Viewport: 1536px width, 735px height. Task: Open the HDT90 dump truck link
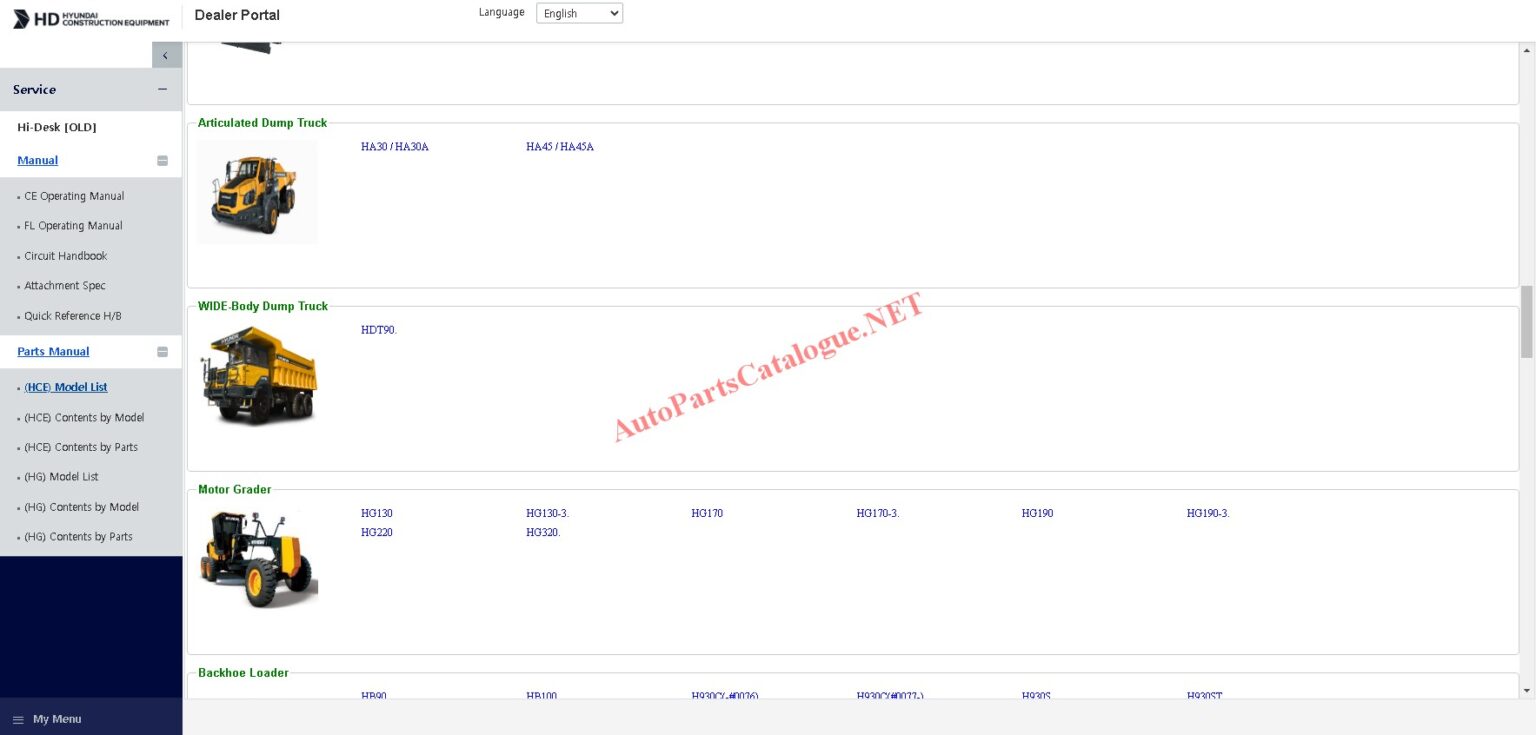pos(378,330)
